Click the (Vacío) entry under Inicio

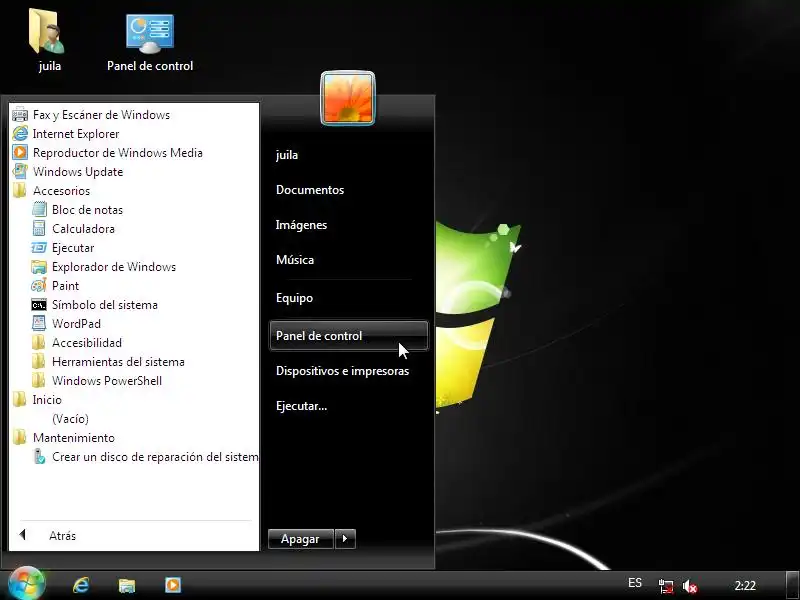point(70,419)
